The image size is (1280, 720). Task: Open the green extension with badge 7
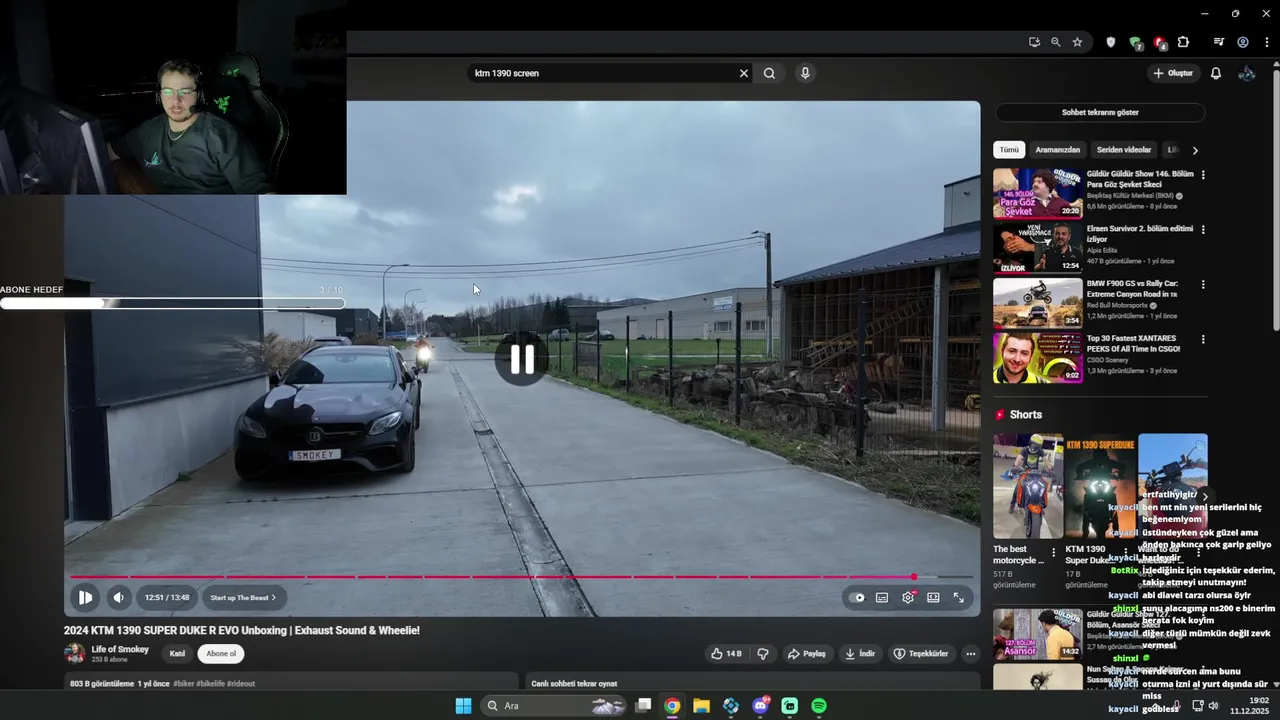(1135, 42)
